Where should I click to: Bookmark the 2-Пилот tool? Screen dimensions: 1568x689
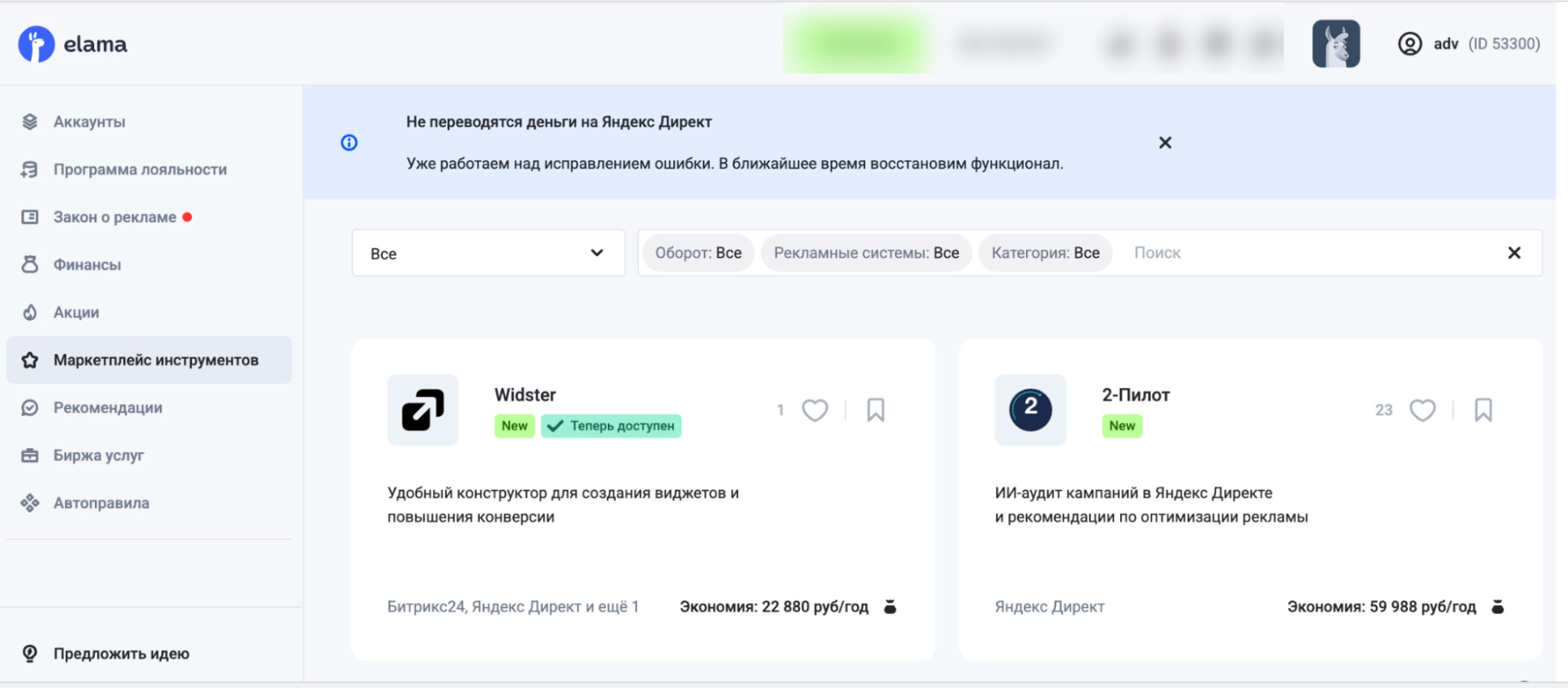tap(1483, 410)
